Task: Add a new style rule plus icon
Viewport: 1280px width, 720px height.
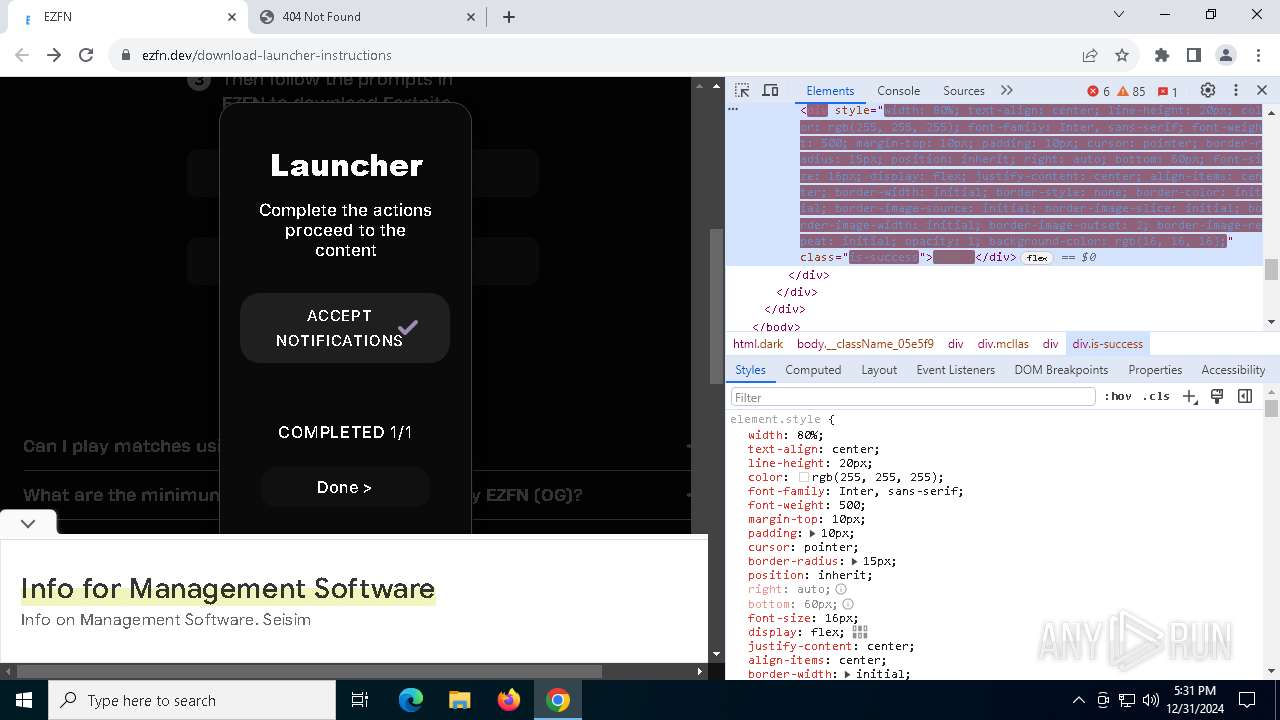Action: click(1189, 396)
